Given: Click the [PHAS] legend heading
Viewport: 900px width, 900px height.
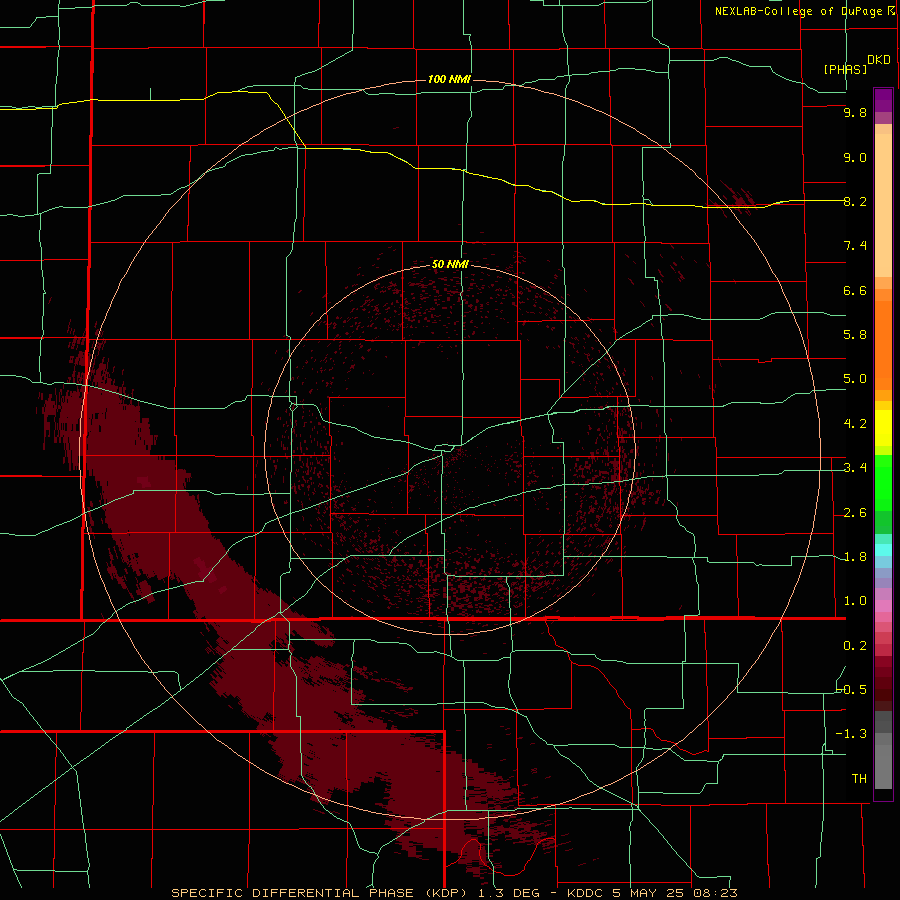Looking at the screenshot, I should coord(845,69).
